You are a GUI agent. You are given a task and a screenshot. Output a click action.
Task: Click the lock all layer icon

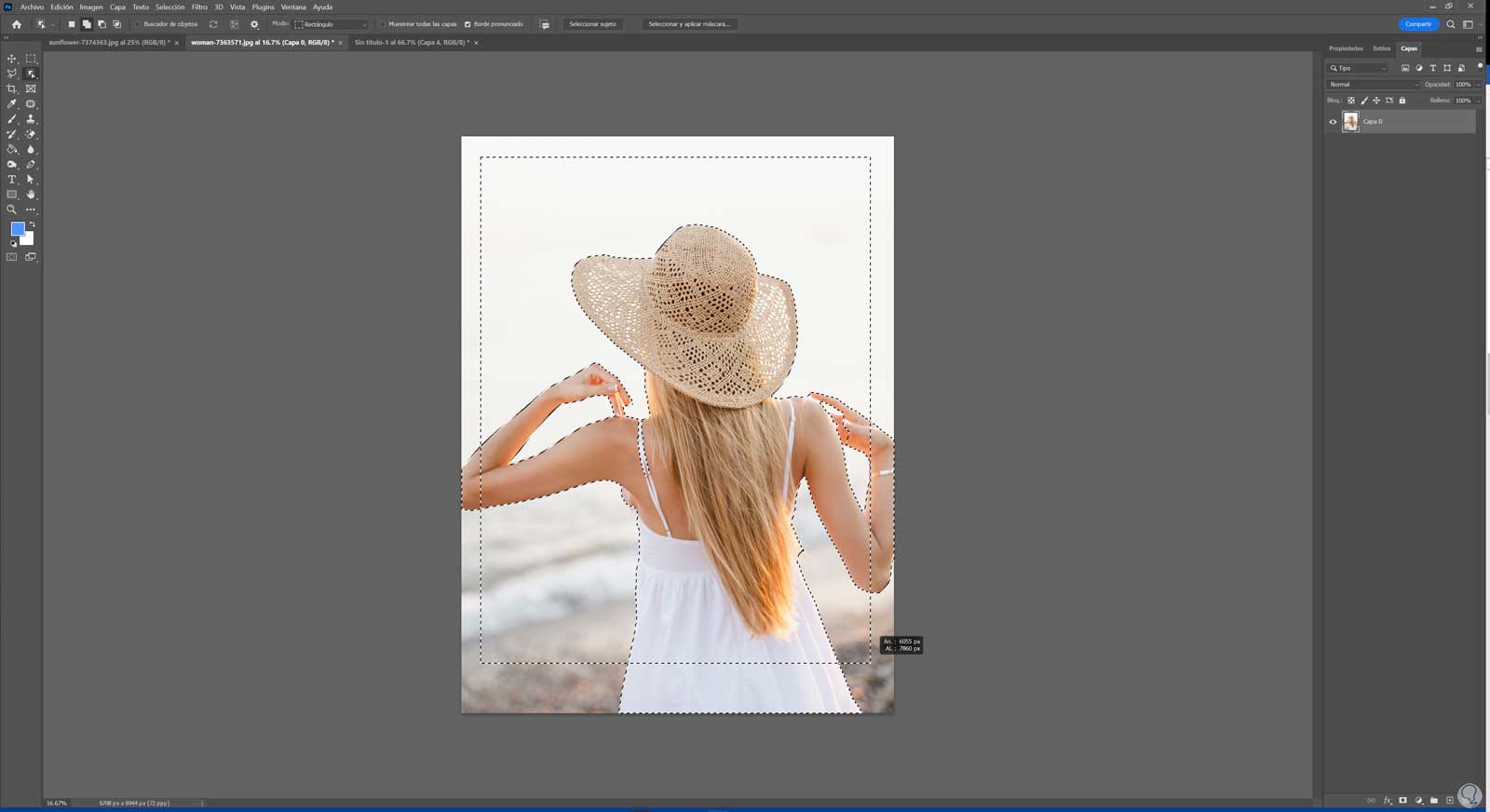pyautogui.click(x=1402, y=101)
